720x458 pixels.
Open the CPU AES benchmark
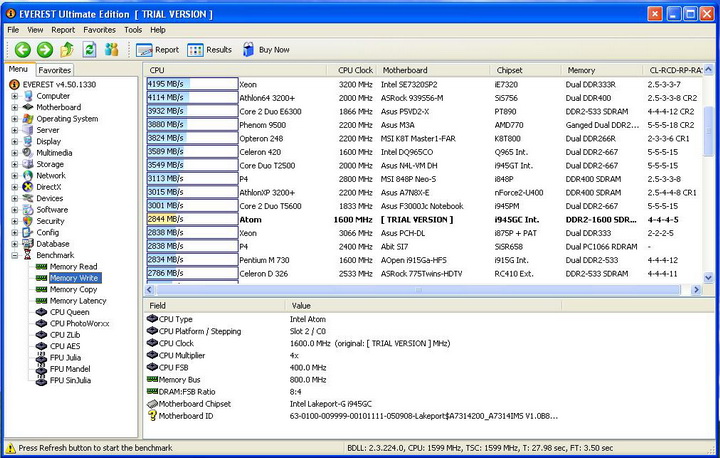click(x=65, y=346)
